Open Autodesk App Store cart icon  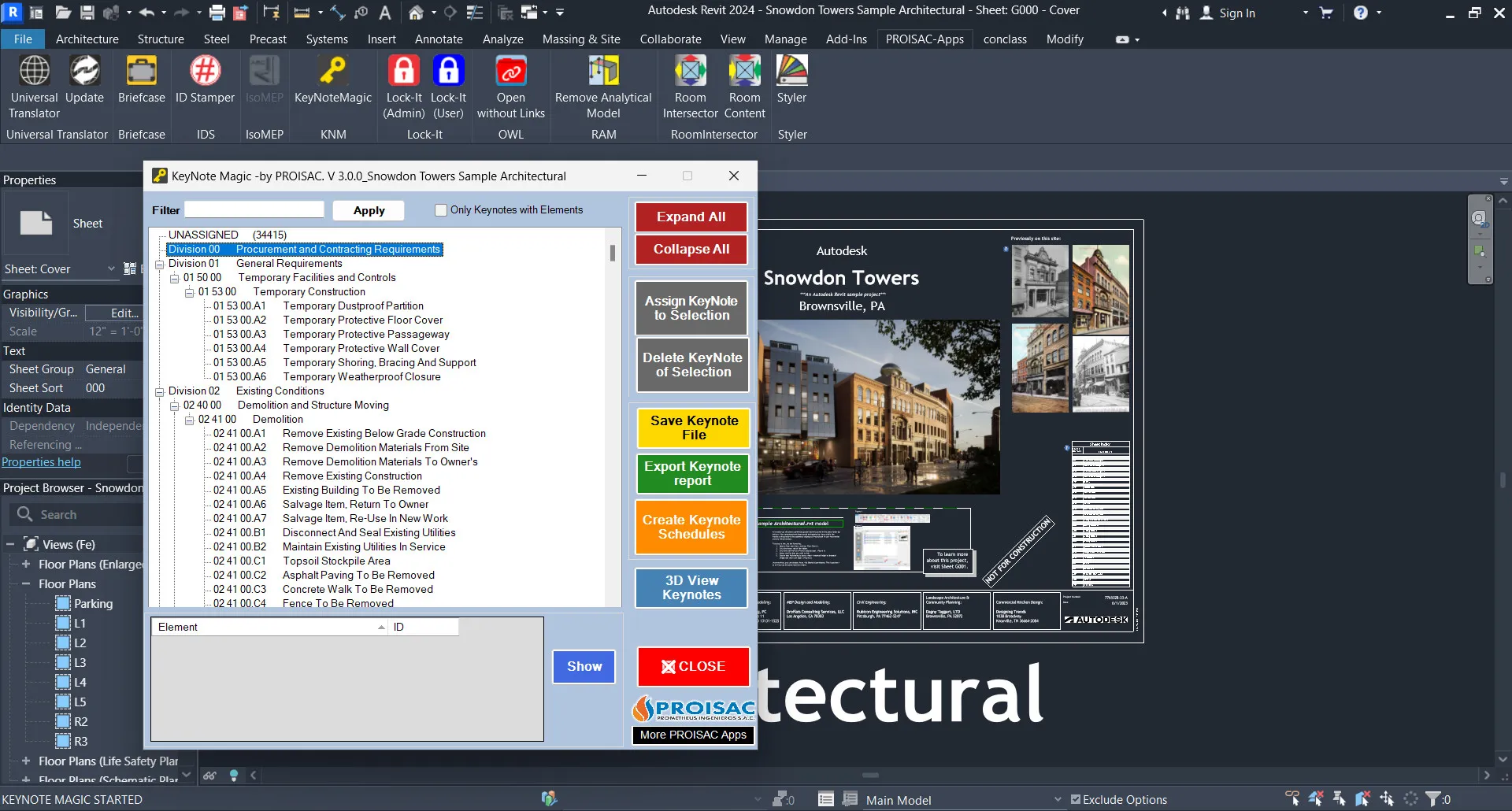point(1326,13)
